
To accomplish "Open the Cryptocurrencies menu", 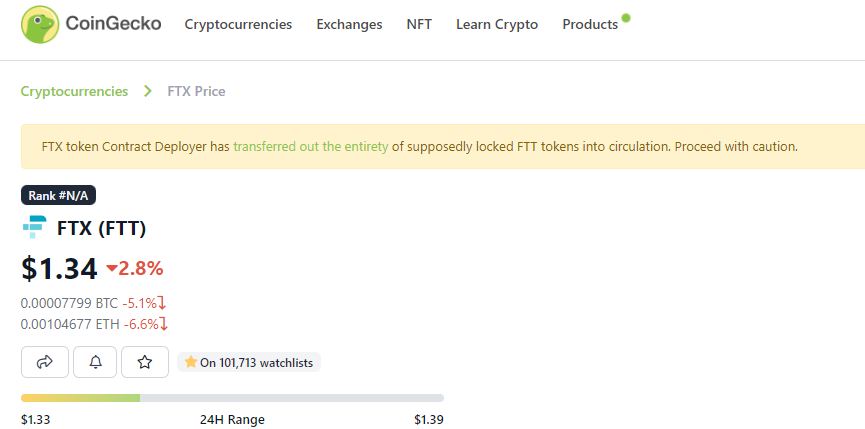I will coord(238,24).
